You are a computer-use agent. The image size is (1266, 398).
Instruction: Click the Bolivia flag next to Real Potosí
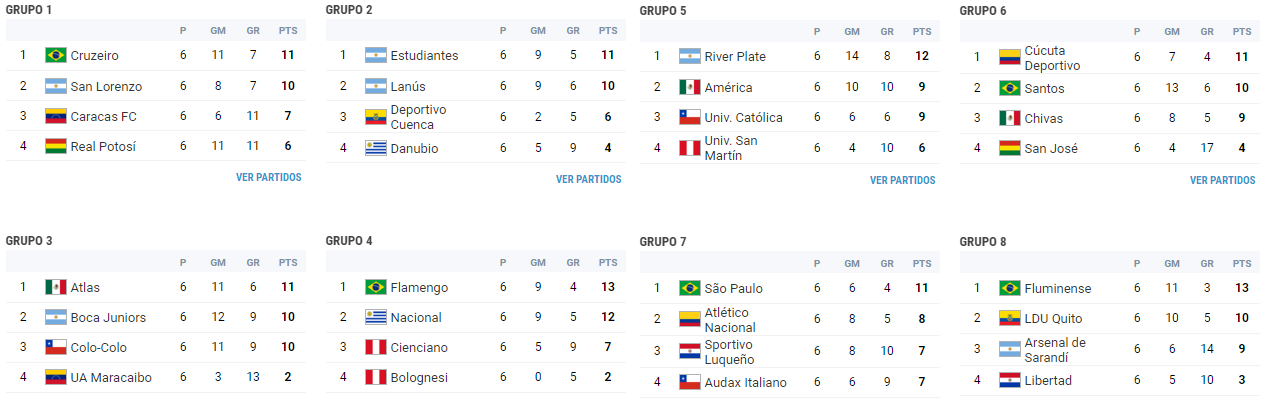[56, 146]
